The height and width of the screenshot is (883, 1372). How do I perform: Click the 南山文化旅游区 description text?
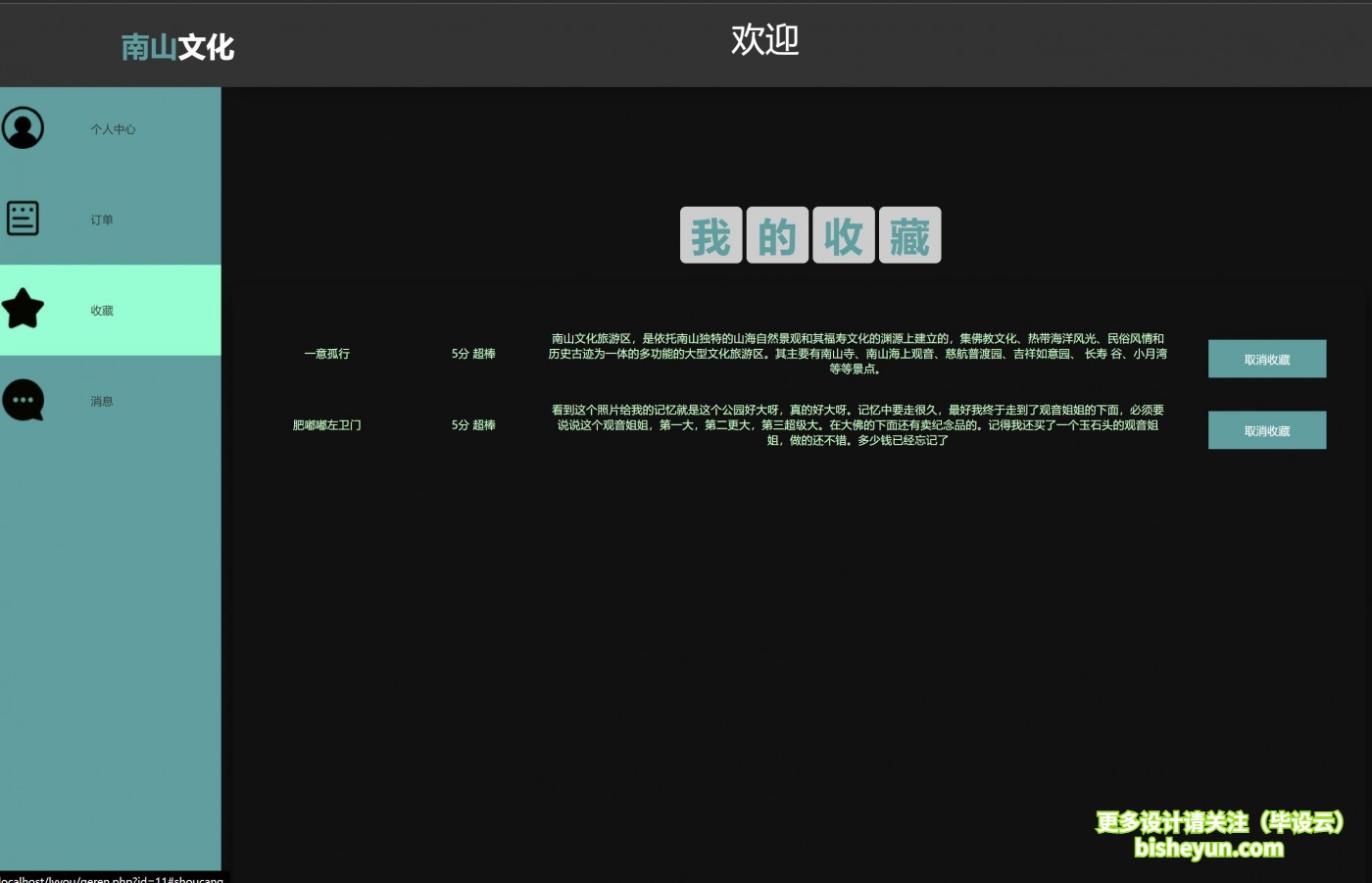click(x=857, y=354)
